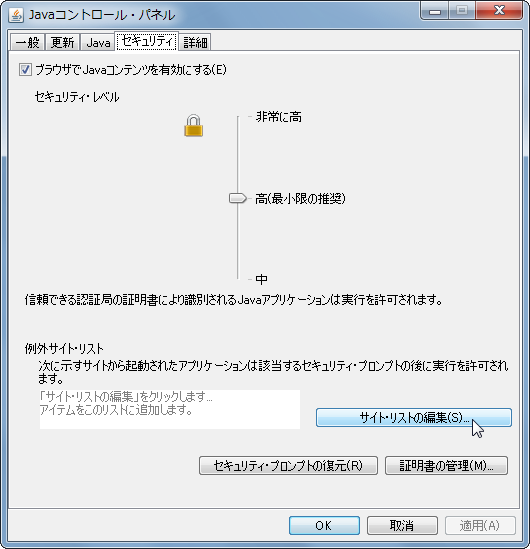Image resolution: width=530 pixels, height=549 pixels.
Task: Click the exception site list box
Action: [170, 409]
